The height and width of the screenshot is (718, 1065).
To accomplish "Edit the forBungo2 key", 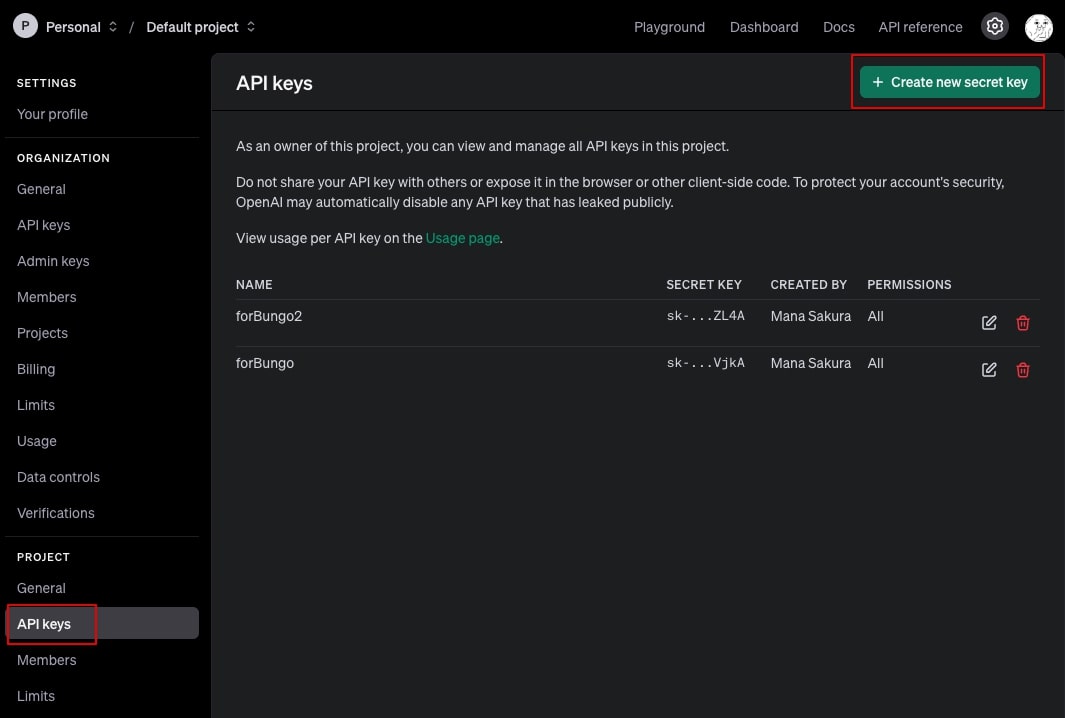I will 989,323.
